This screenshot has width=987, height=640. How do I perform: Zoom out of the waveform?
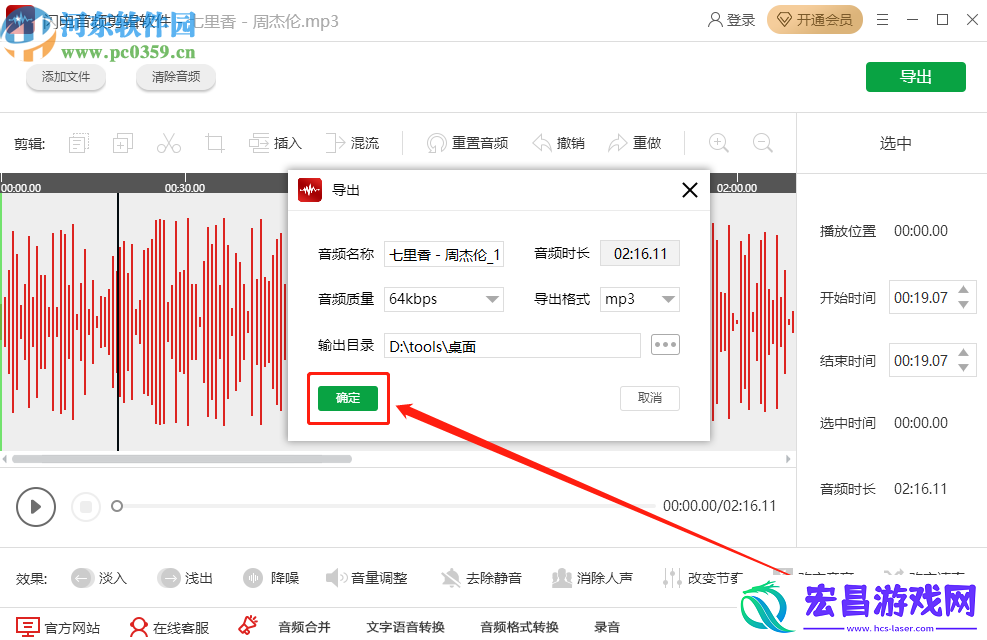(762, 143)
